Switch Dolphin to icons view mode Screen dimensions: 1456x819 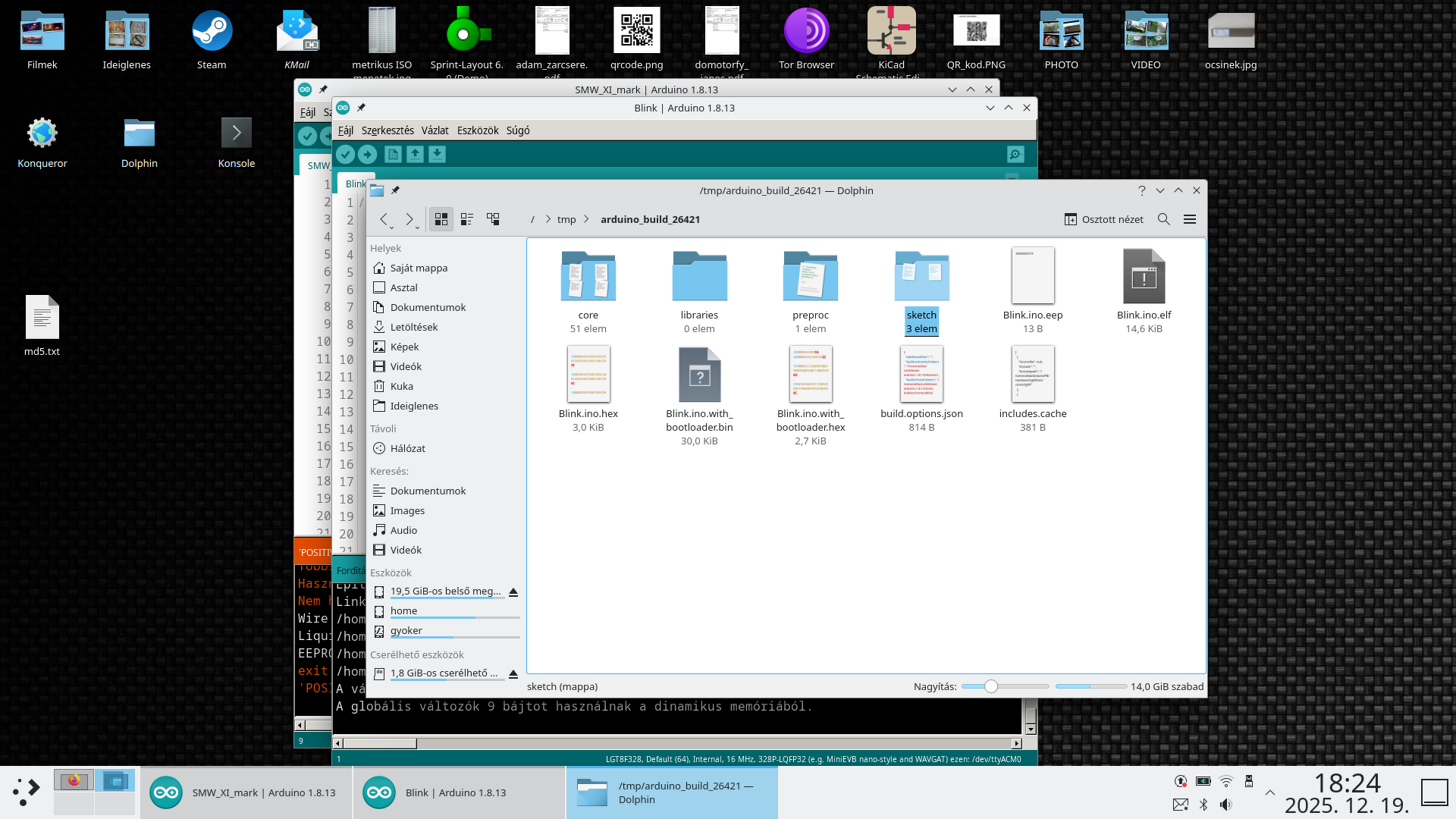(441, 219)
